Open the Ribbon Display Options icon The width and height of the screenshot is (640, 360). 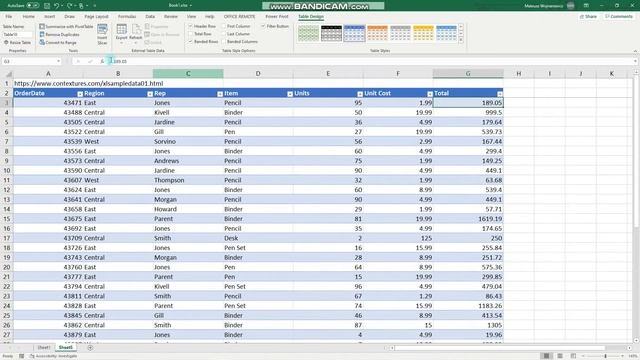click(586, 6)
